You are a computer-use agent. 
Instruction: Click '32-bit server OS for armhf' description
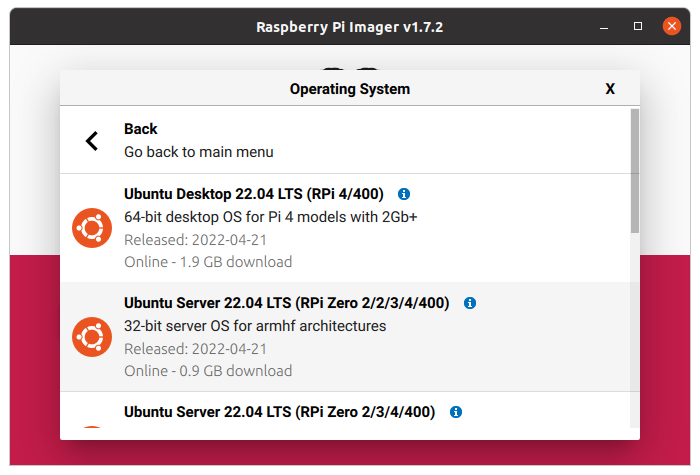[x=255, y=325]
